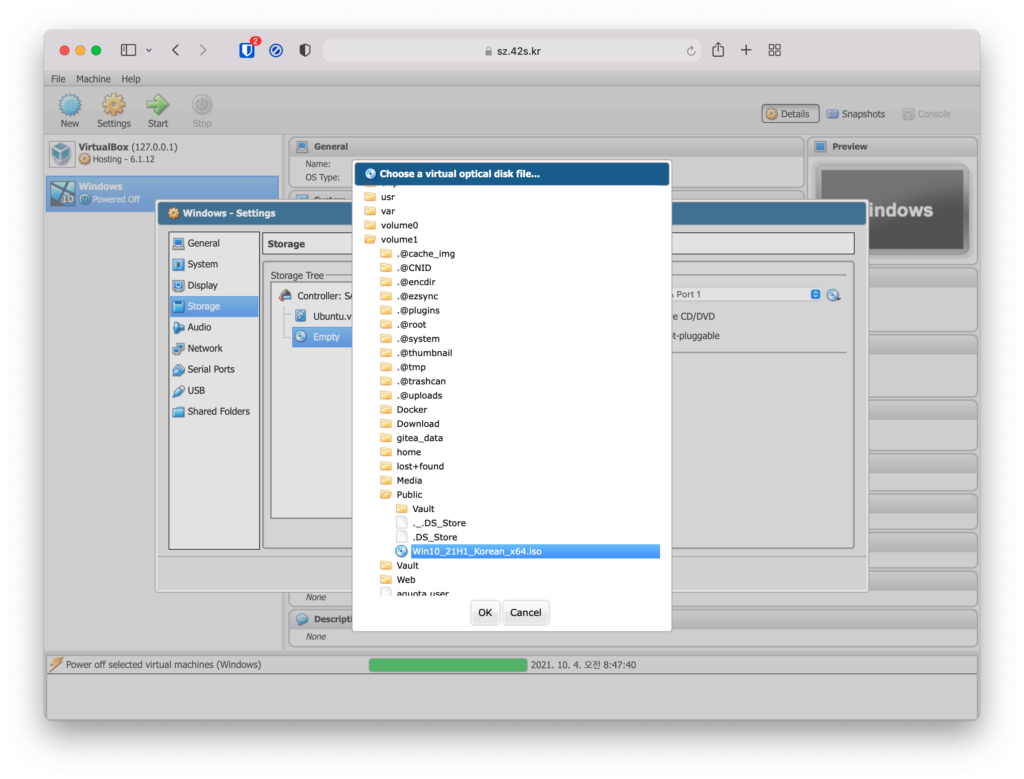Expand the volume0 folder
The width and height of the screenshot is (1024, 779).
click(370, 225)
